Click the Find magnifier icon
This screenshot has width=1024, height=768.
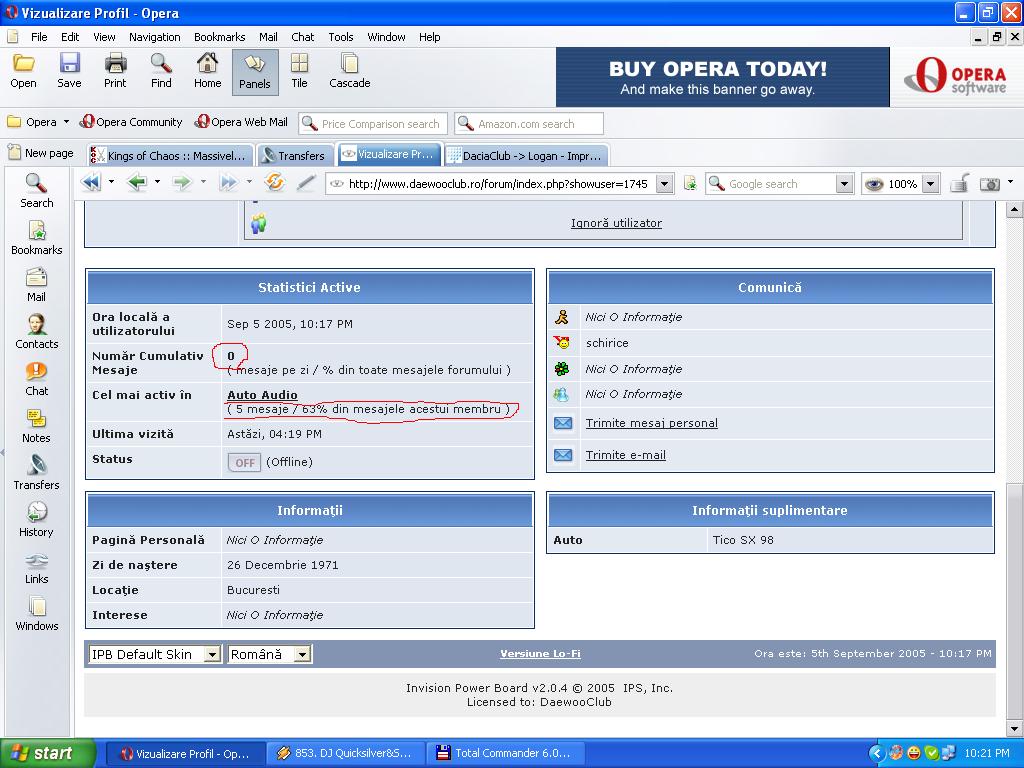click(161, 71)
